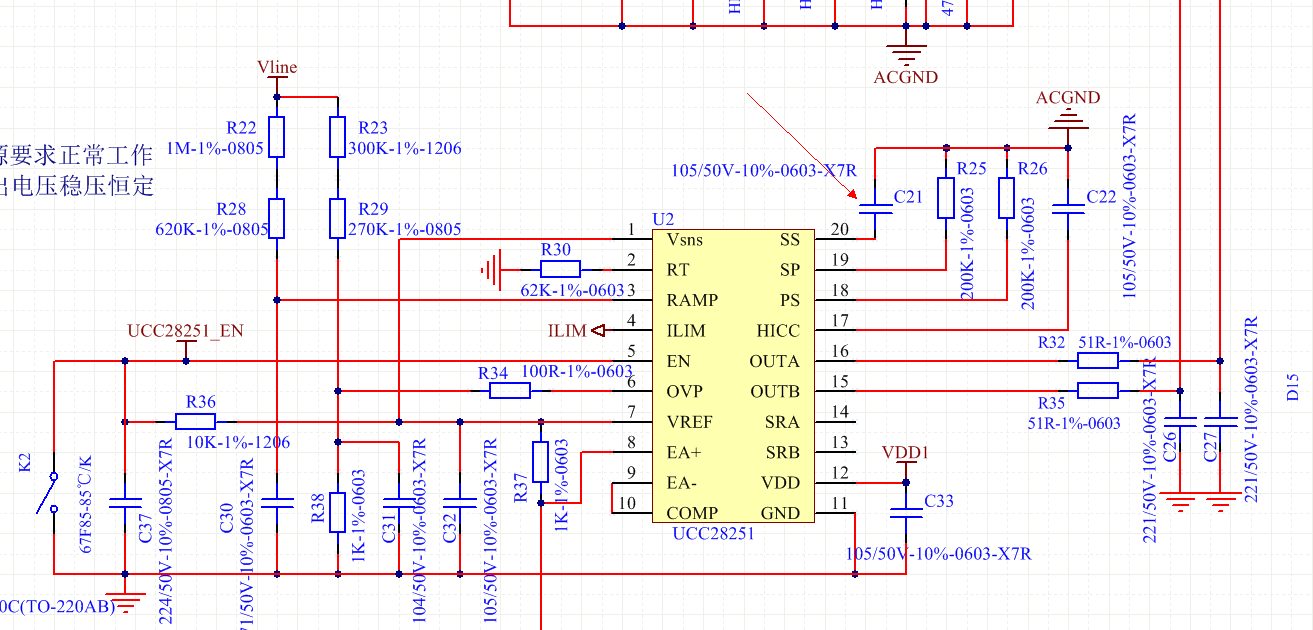Image resolution: width=1313 pixels, height=630 pixels.
Task: Click the 300K-1%-1206 value text
Action: 405,148
